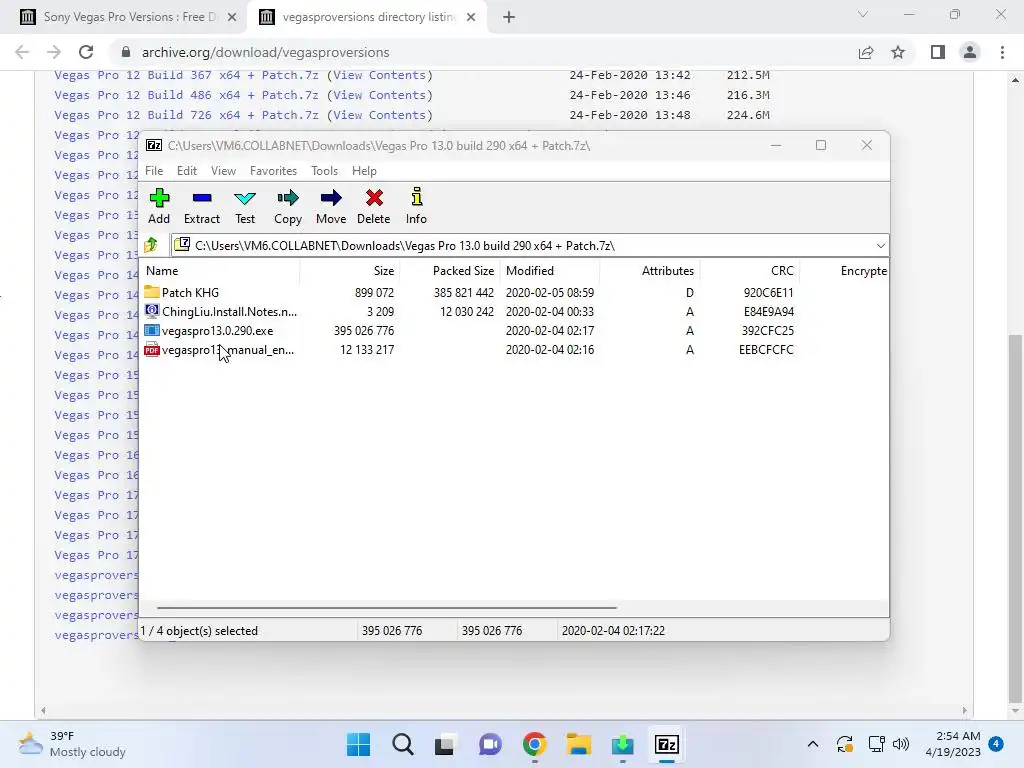Switch to Sony Vegas Pro Versions tab
1024x768 pixels.
pyautogui.click(x=129, y=17)
